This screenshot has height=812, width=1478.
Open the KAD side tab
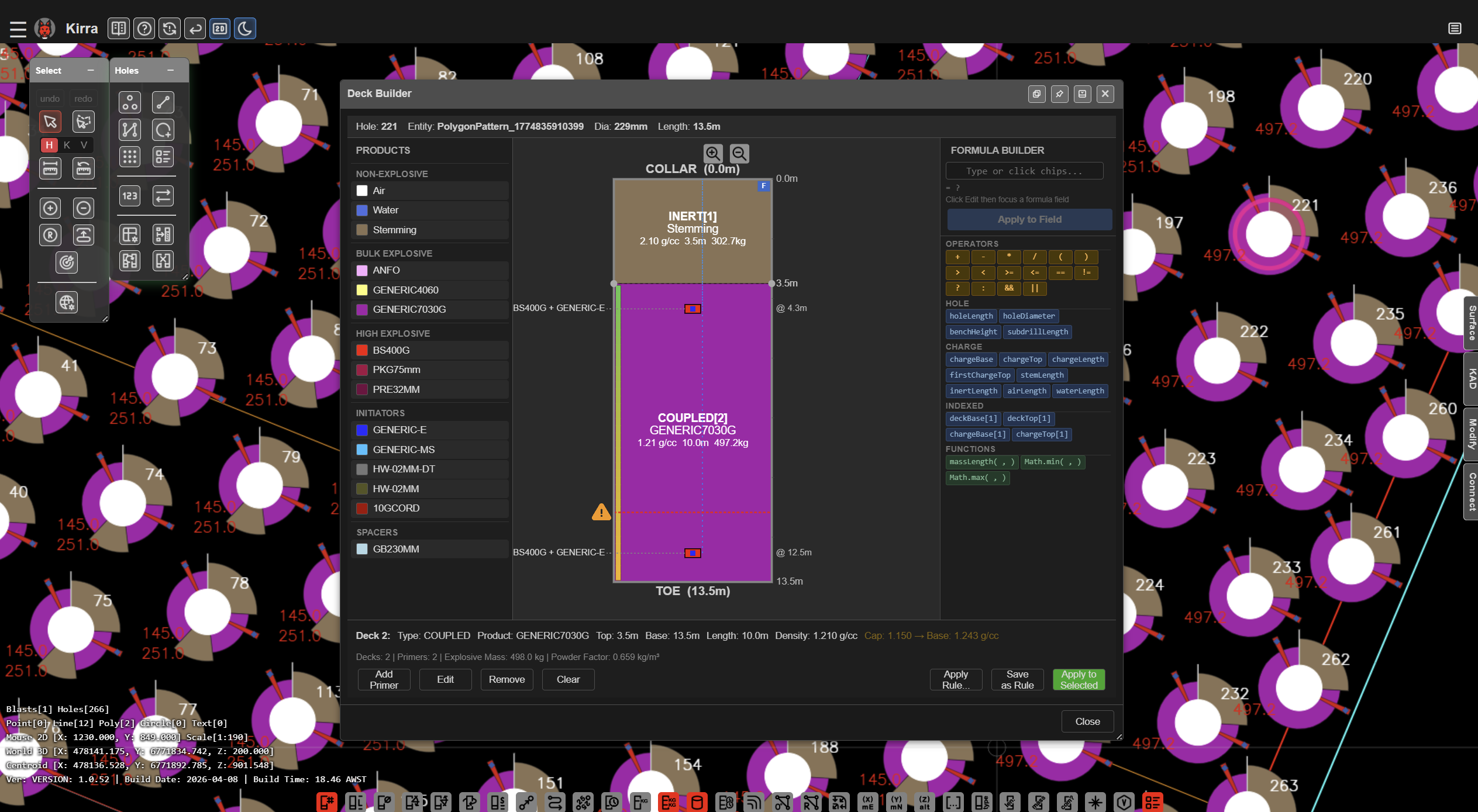point(1472,378)
